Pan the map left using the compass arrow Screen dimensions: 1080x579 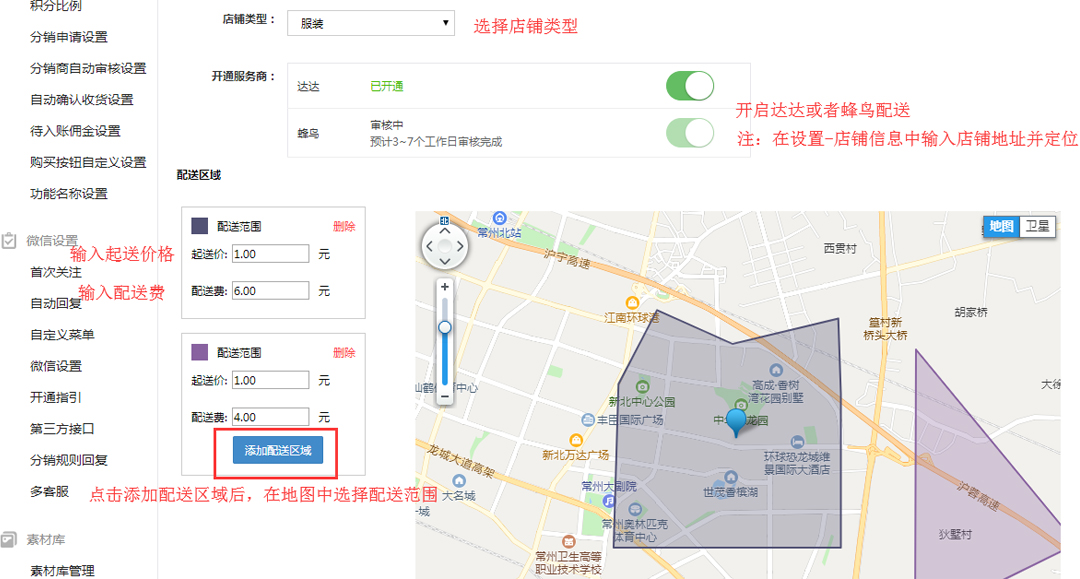[430, 245]
